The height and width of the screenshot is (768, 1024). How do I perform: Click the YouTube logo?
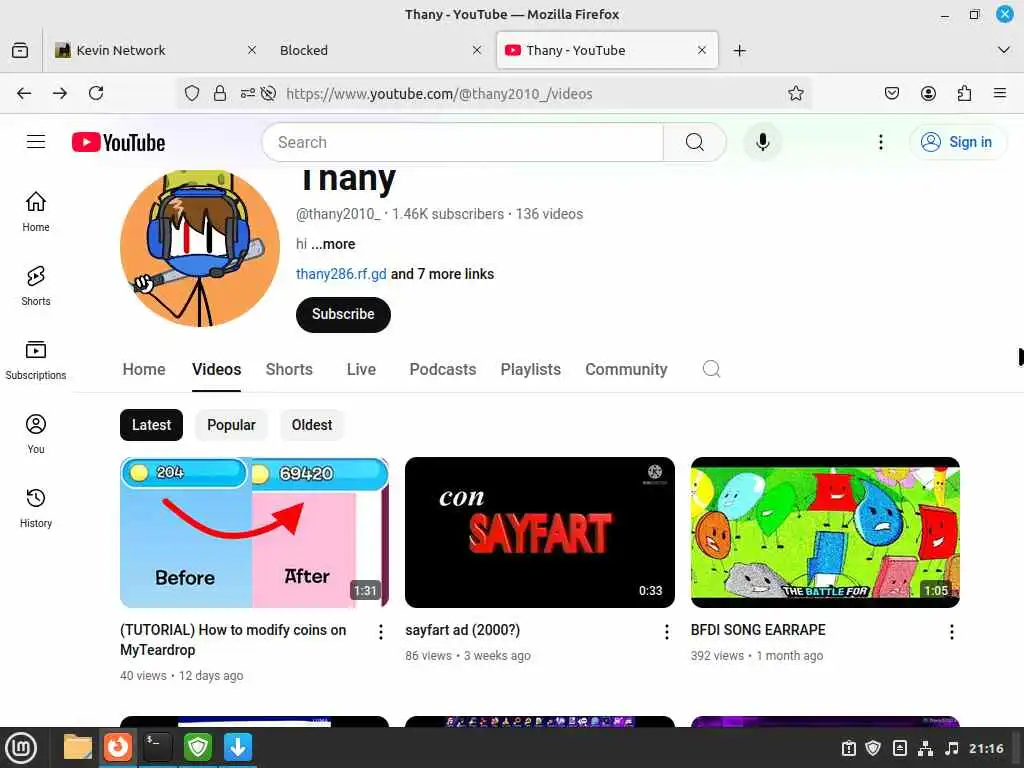[118, 142]
